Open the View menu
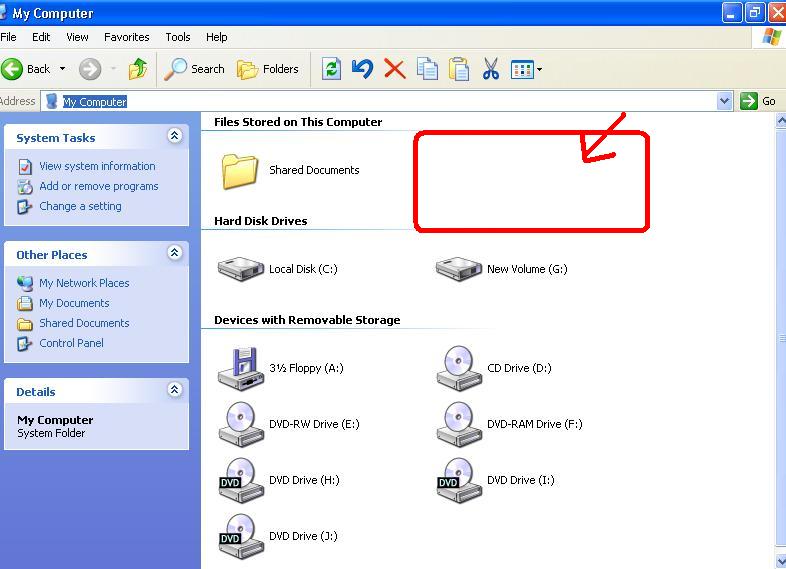This screenshot has height=569, width=786. coord(77,37)
